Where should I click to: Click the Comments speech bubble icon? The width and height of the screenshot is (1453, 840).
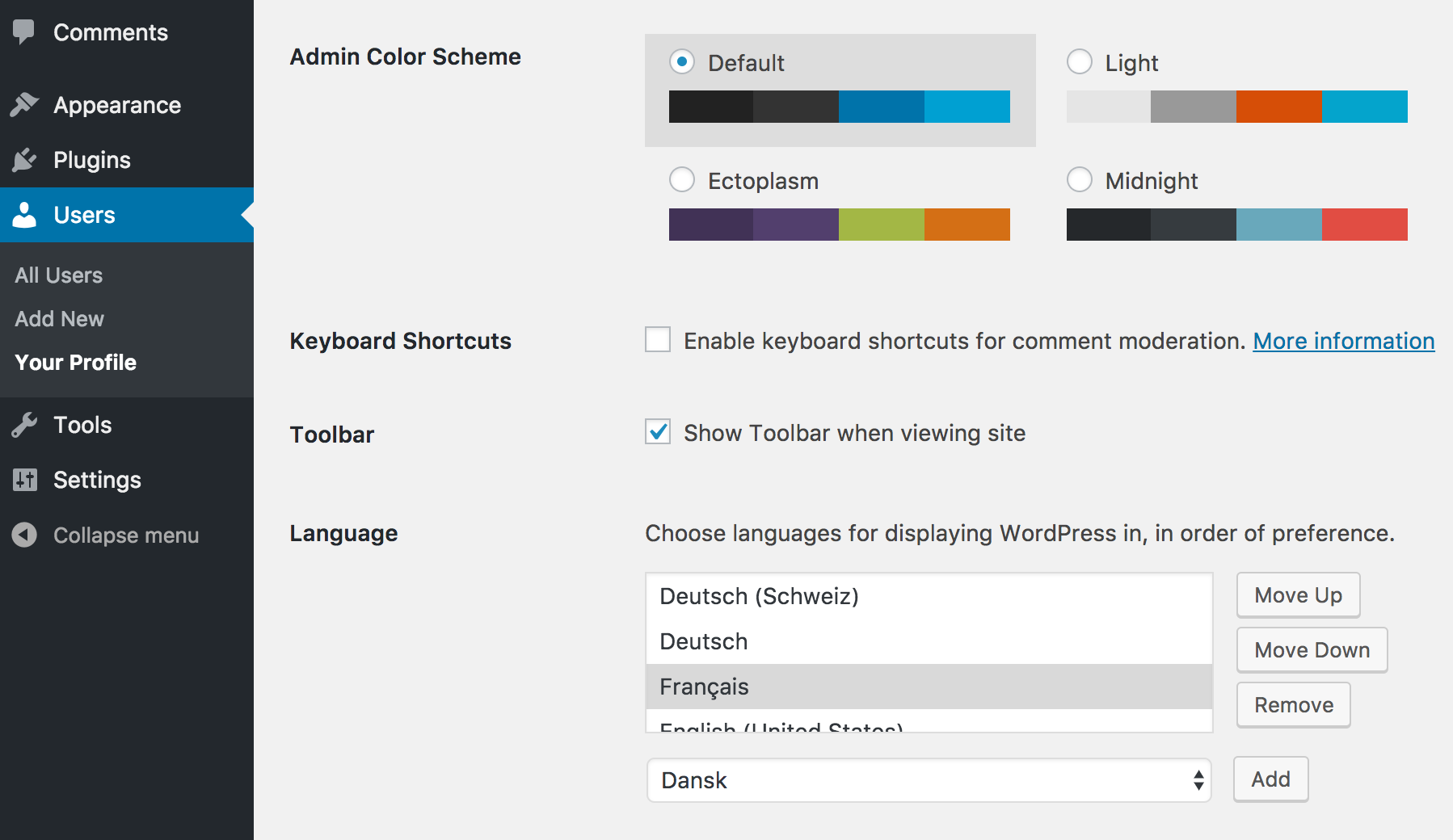[24, 32]
